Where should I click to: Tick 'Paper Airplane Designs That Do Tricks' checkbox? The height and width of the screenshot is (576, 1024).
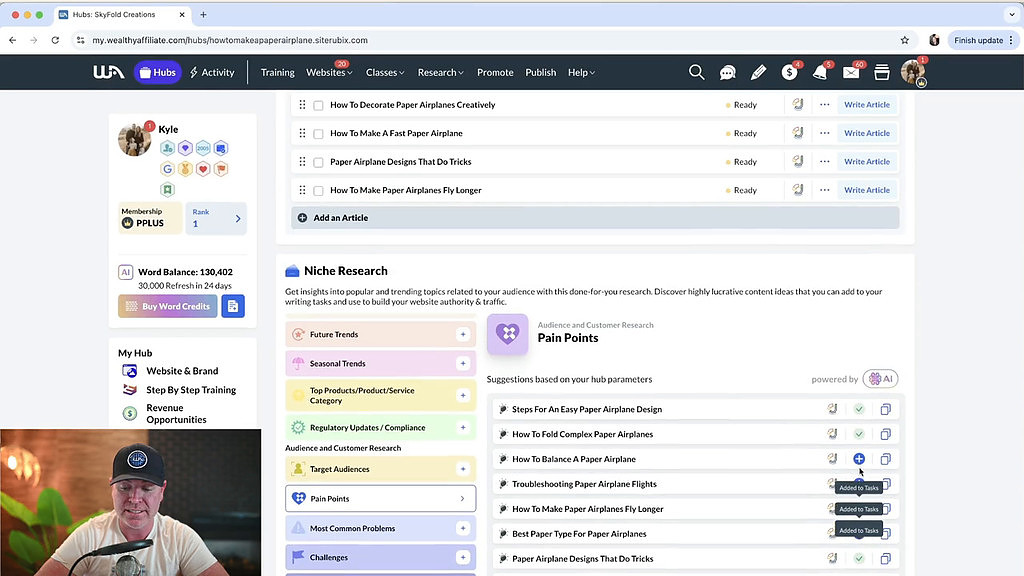pyautogui.click(x=318, y=162)
